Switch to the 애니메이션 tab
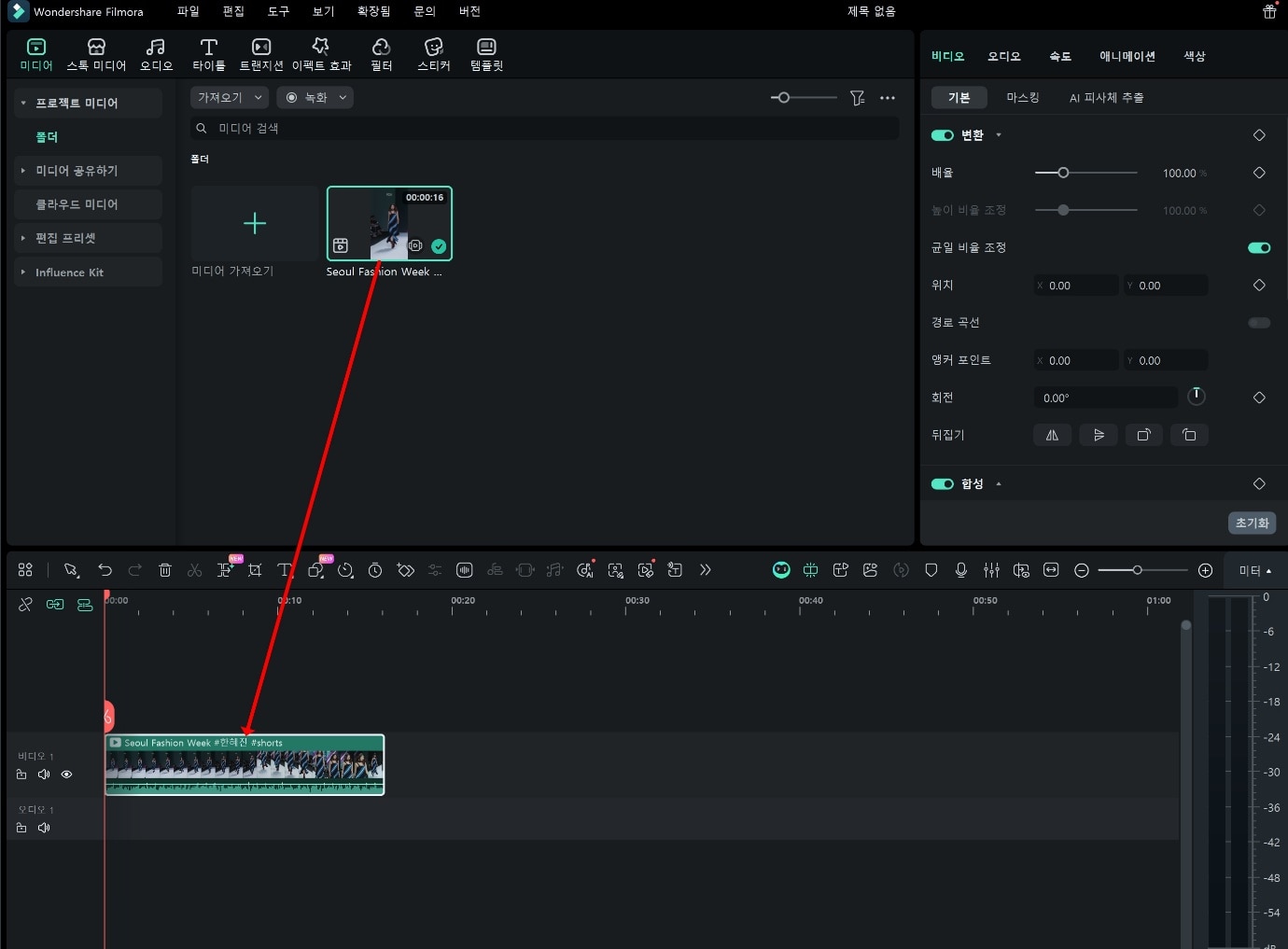1288x949 pixels. point(1127,56)
